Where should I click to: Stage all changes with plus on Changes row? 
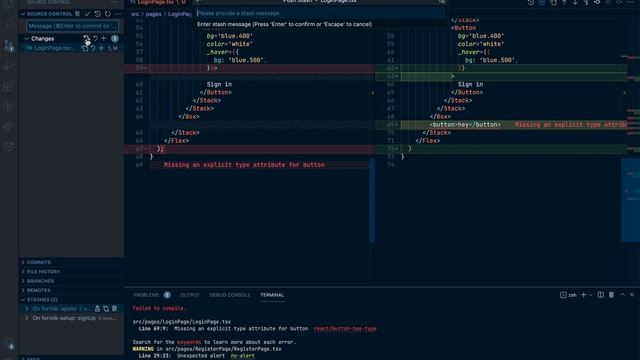(104, 38)
